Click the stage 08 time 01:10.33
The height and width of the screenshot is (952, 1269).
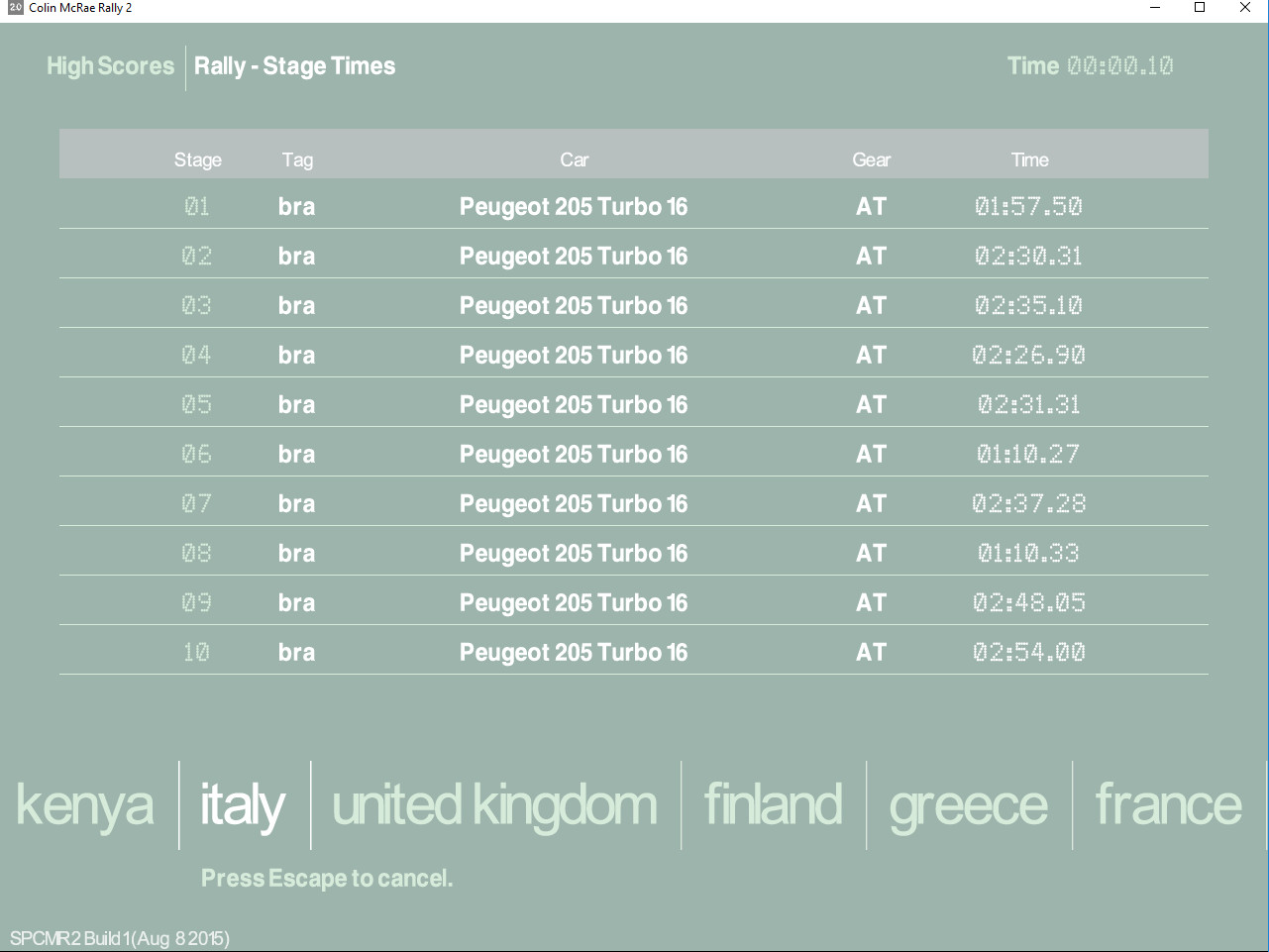pos(1028,553)
